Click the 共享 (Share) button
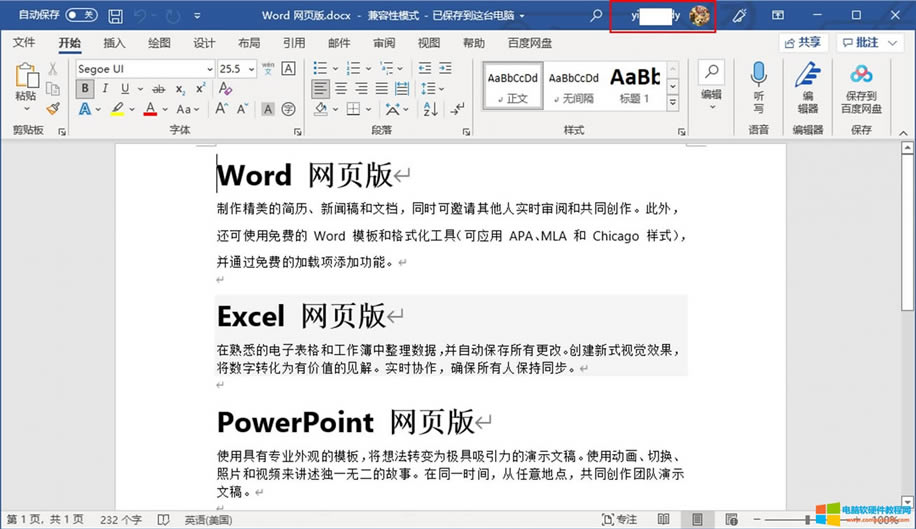Screen dimensions: 916x529 [x=802, y=42]
